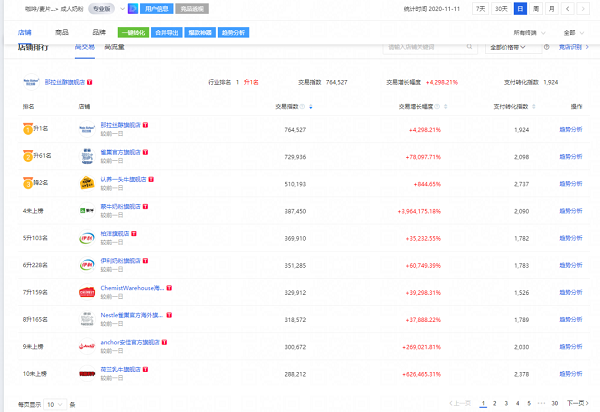Click the green 一键转化 button
The image size is (600, 412).
point(134,33)
